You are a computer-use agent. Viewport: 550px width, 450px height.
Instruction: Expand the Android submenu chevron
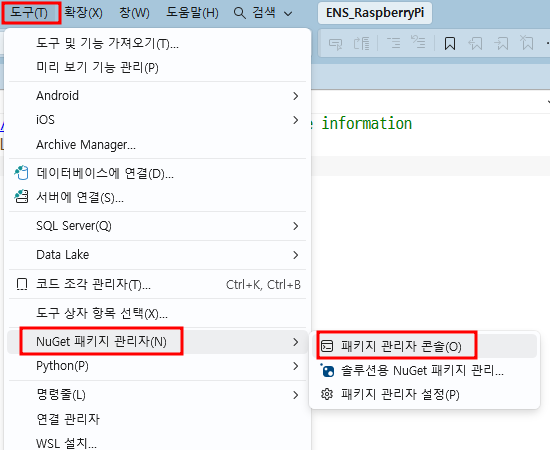pos(296,96)
